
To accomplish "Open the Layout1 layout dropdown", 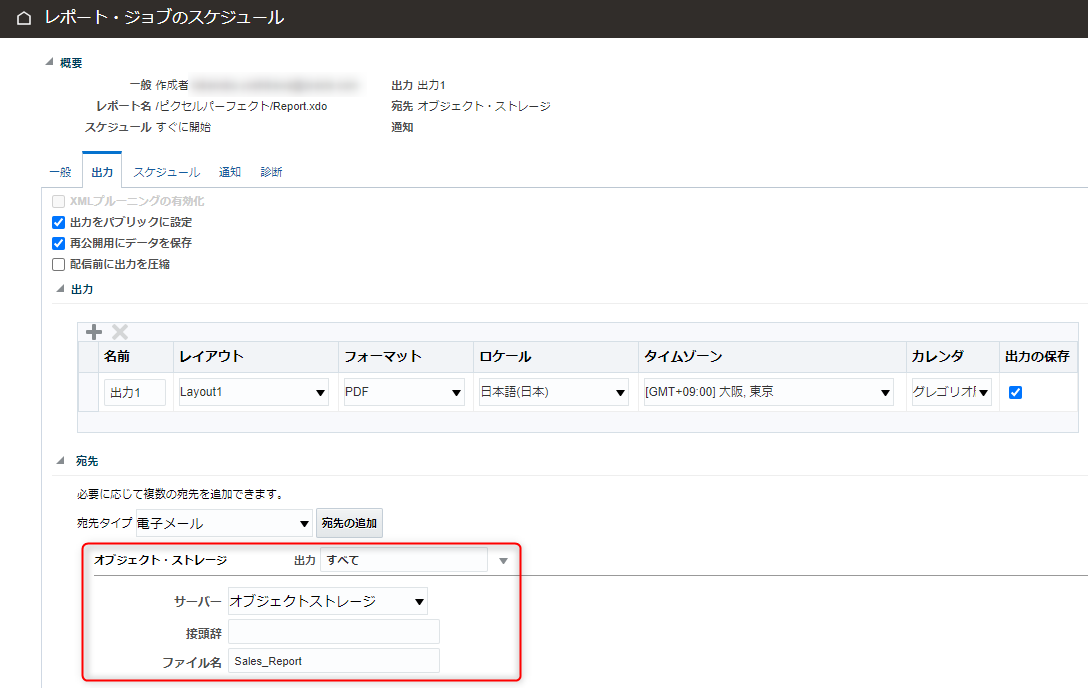I will (x=253, y=392).
